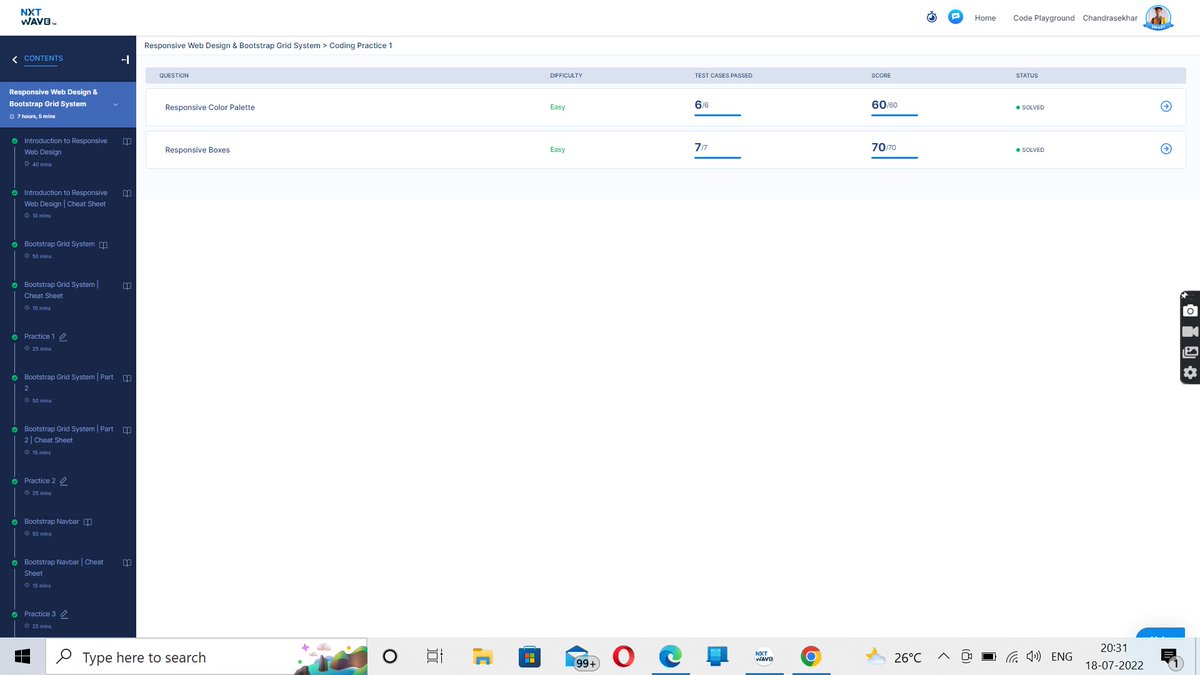Open Google Chrome from taskbar

pos(811,657)
